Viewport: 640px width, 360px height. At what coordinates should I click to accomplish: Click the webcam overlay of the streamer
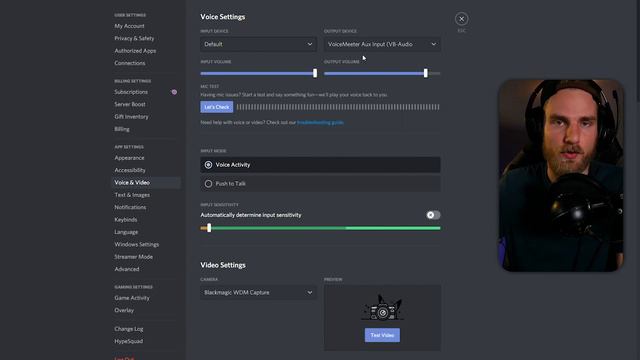[561, 176]
